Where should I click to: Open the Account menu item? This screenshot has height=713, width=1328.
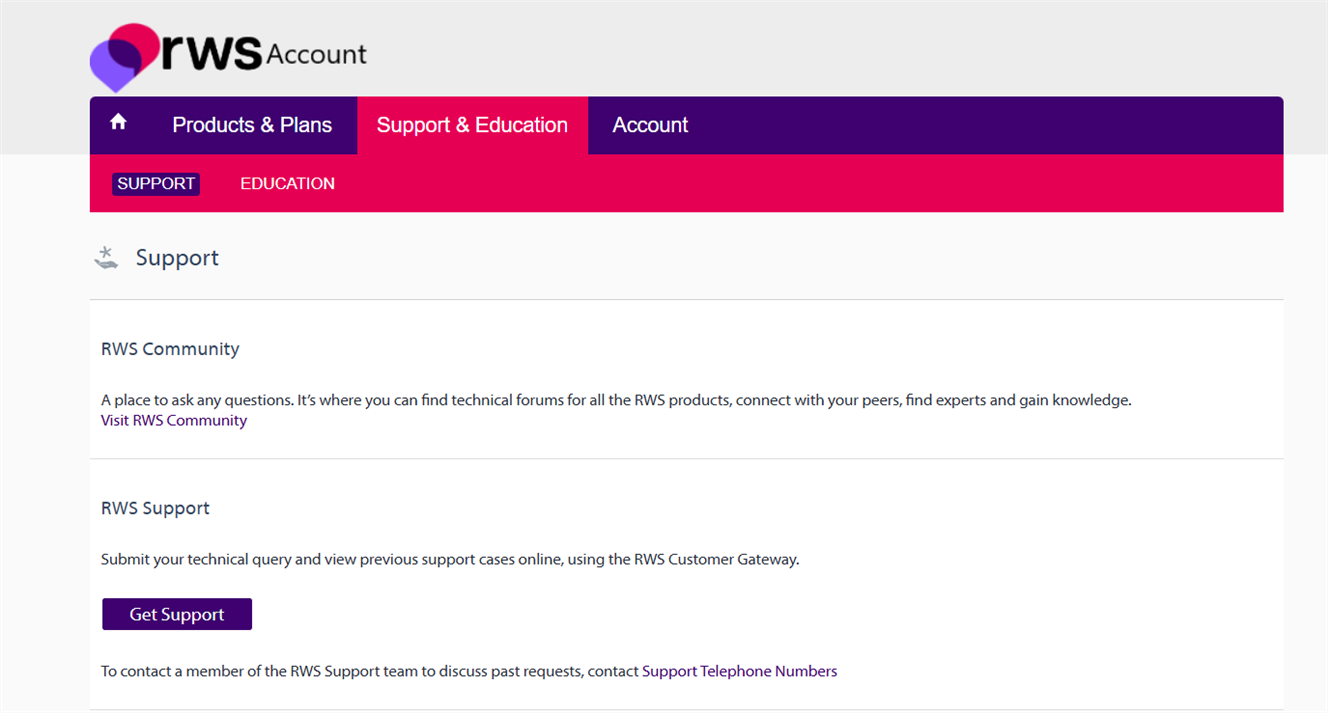(650, 125)
